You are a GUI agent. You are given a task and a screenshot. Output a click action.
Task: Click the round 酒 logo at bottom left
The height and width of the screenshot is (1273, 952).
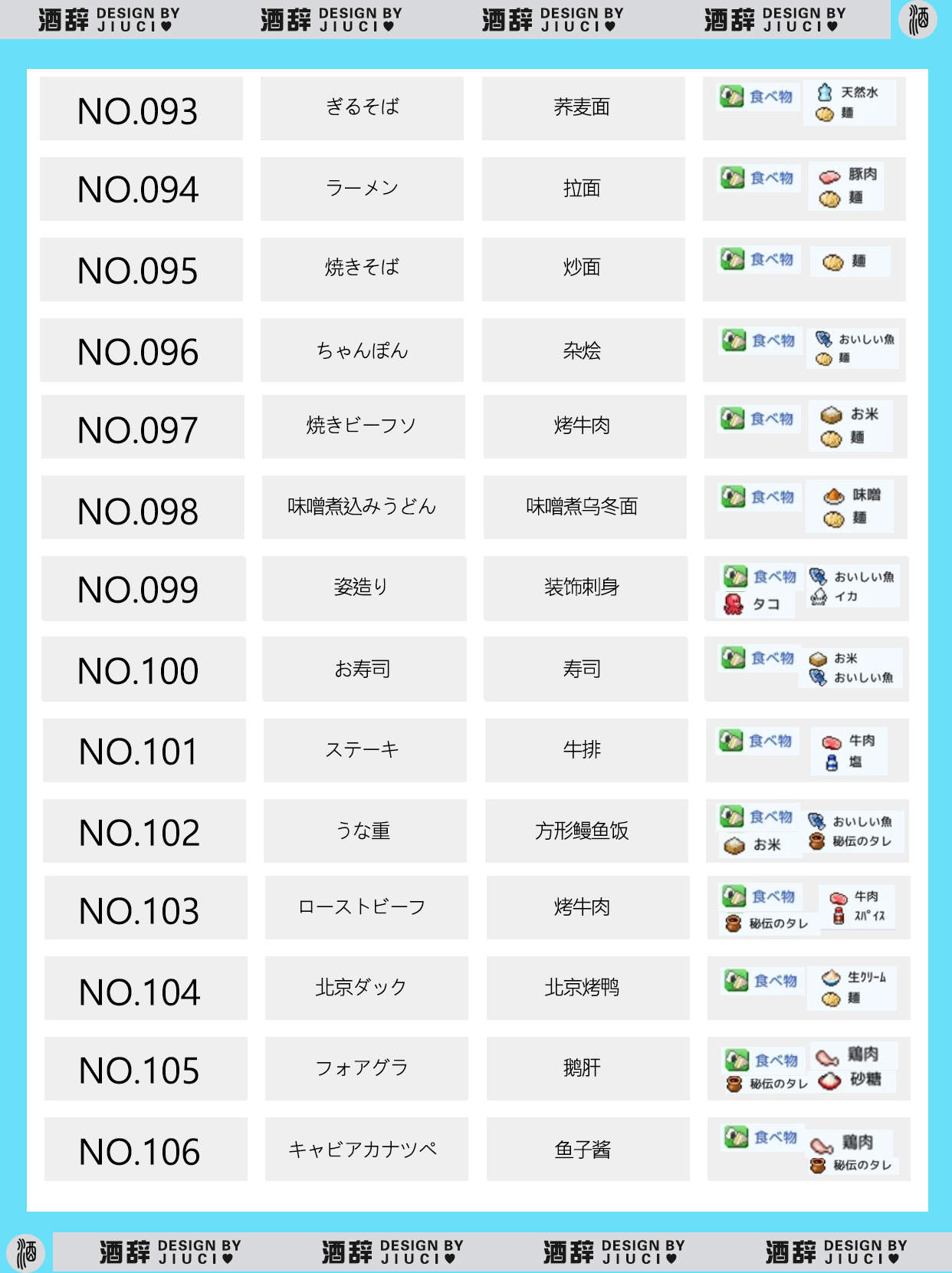(27, 1253)
